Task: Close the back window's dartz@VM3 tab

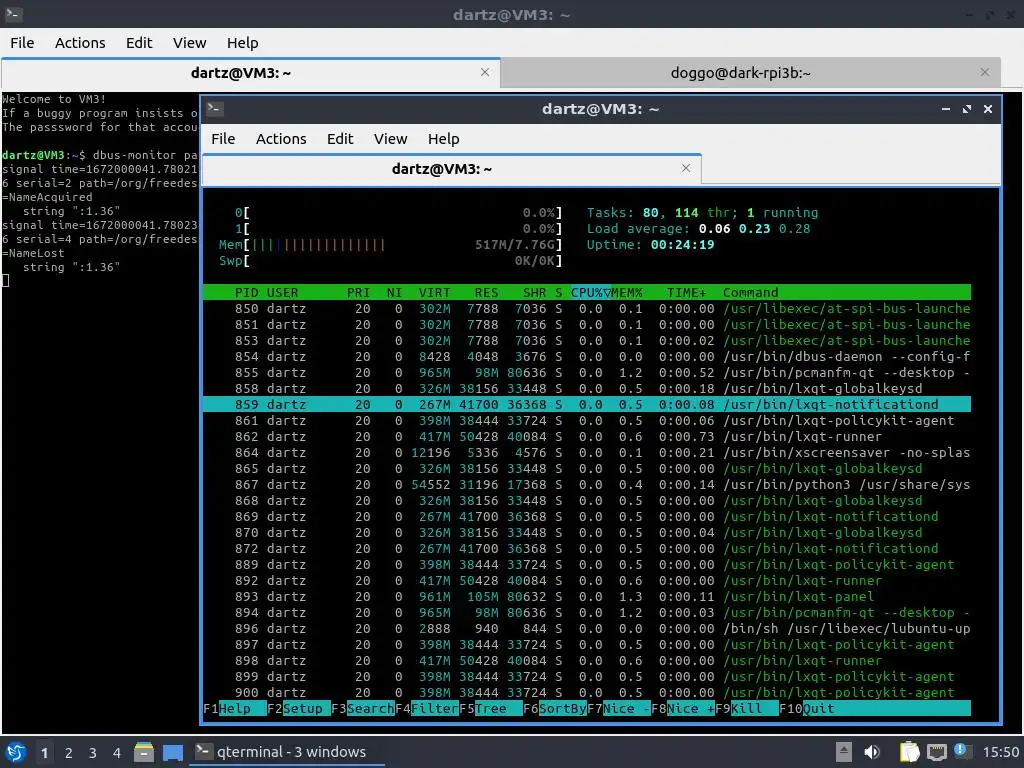Action: tap(485, 72)
